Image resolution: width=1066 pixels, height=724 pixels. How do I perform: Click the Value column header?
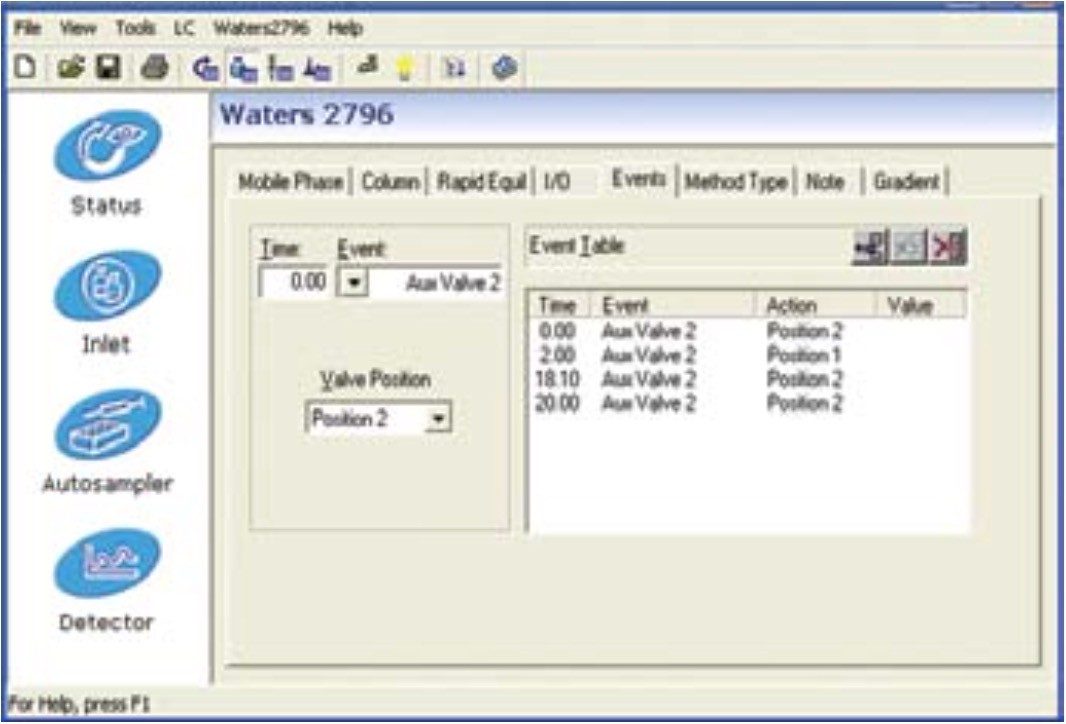pos(921,306)
